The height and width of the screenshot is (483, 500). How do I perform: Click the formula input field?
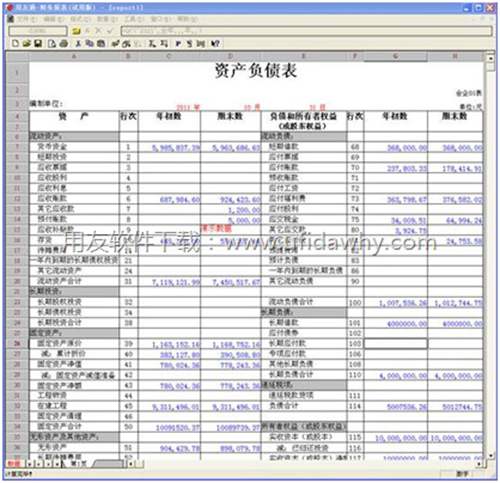[306, 31]
